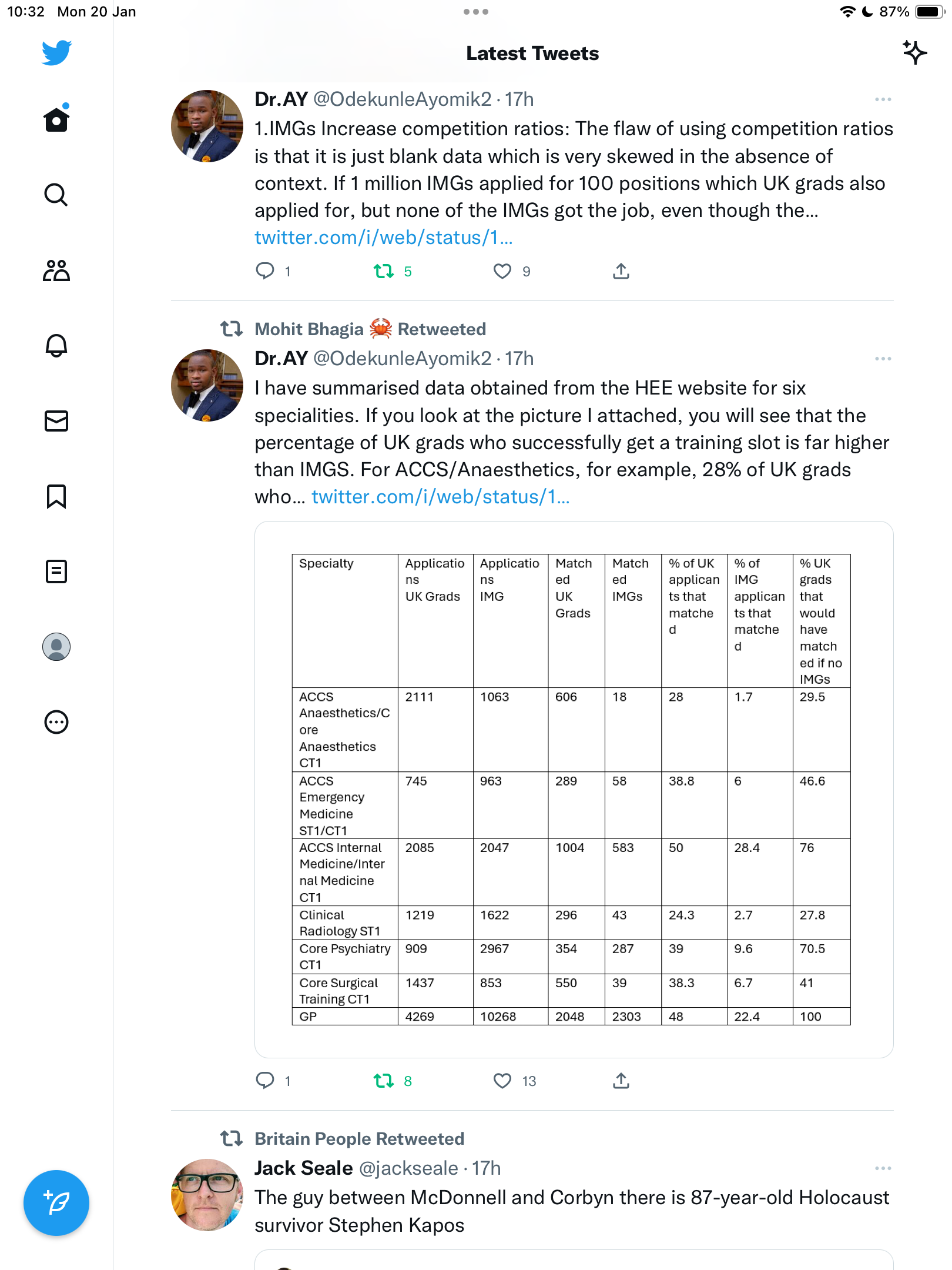952x1270 pixels.
Task: Open the Messages envelope icon
Action: pyautogui.click(x=56, y=421)
